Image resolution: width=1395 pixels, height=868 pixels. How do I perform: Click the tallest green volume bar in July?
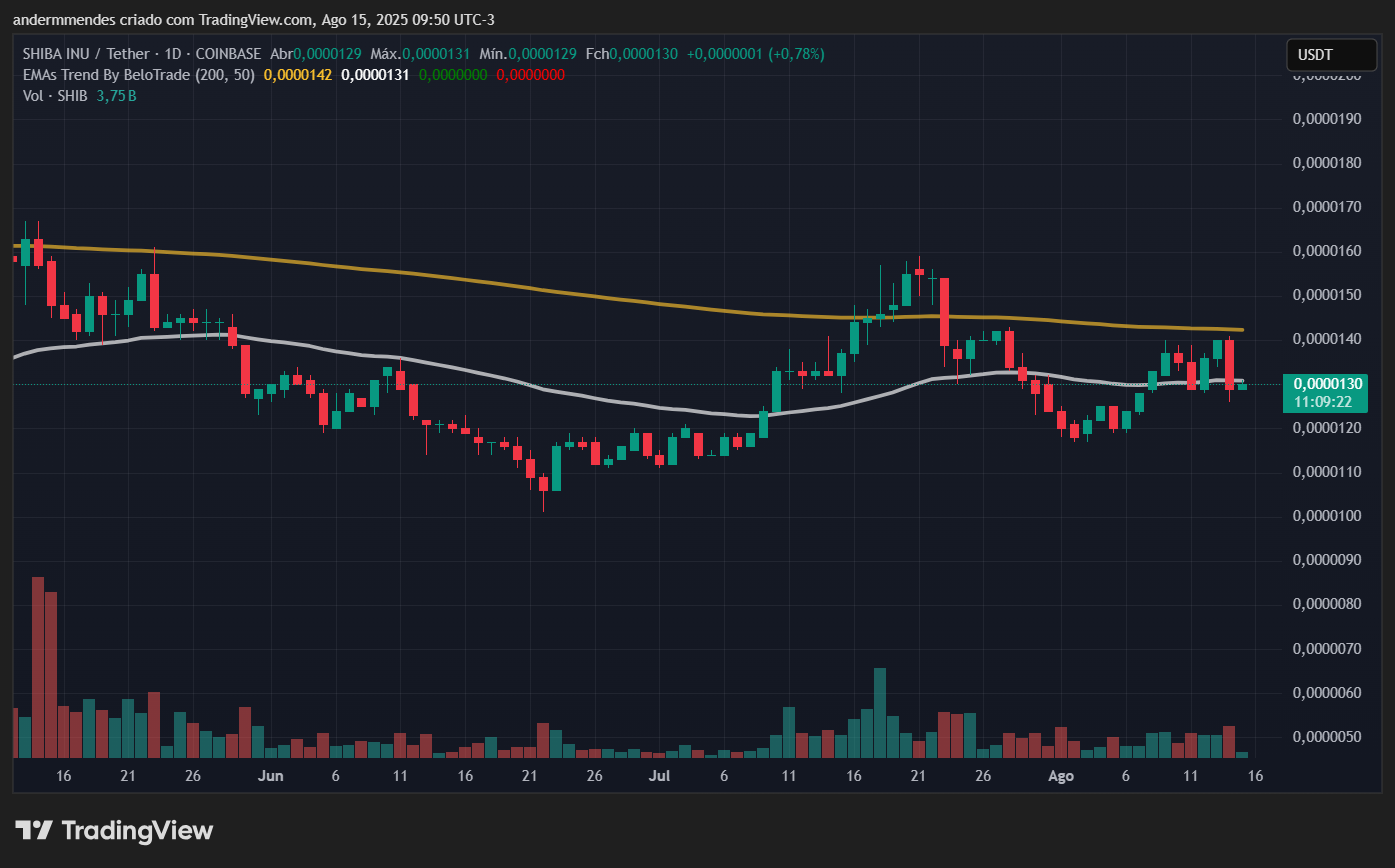point(880,712)
